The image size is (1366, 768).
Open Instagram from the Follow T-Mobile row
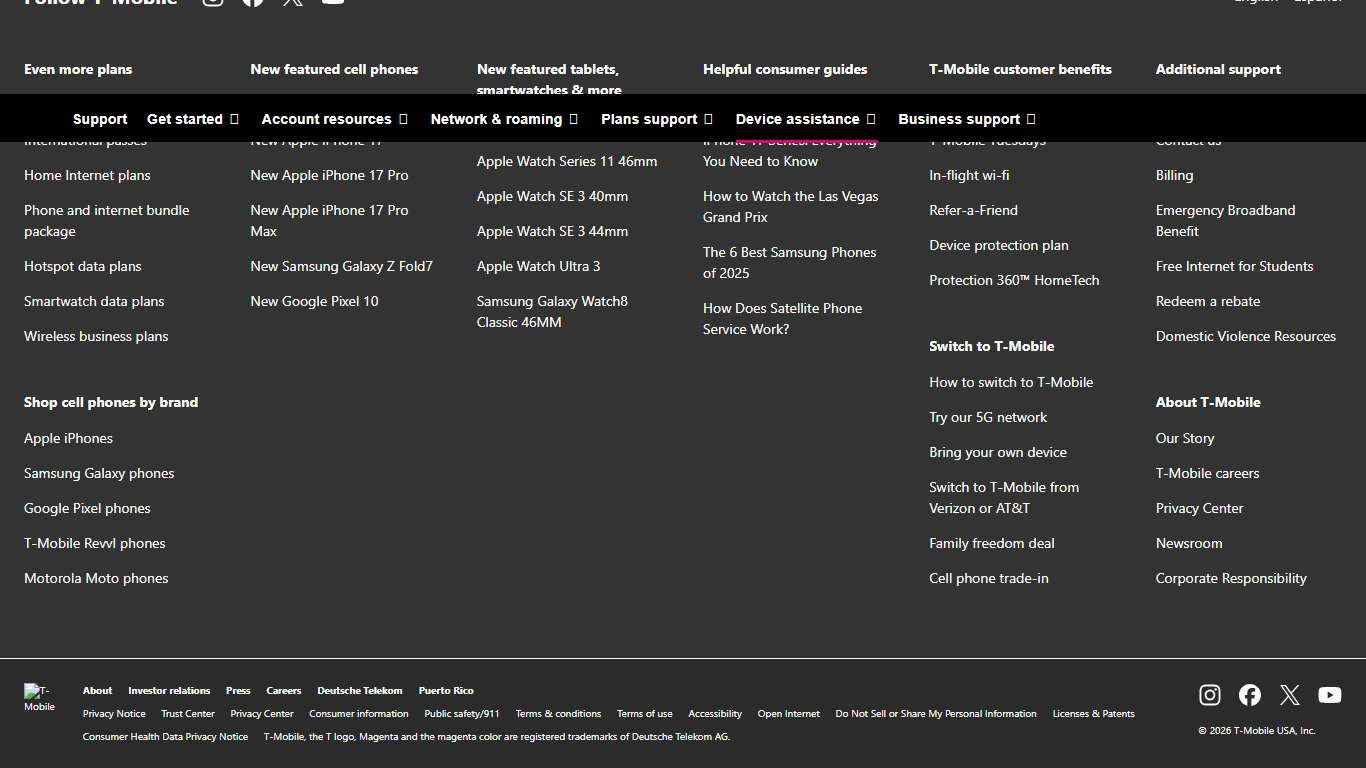tap(212, 2)
